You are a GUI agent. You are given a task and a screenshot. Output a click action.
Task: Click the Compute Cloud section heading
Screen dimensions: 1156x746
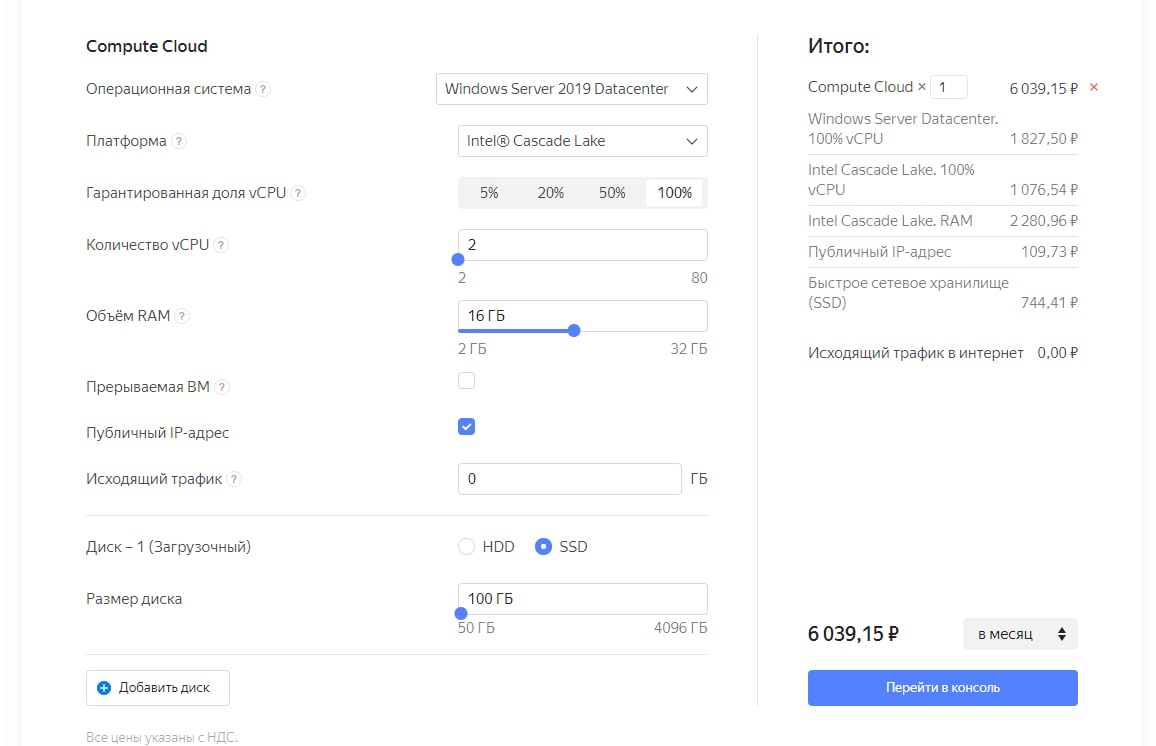147,46
